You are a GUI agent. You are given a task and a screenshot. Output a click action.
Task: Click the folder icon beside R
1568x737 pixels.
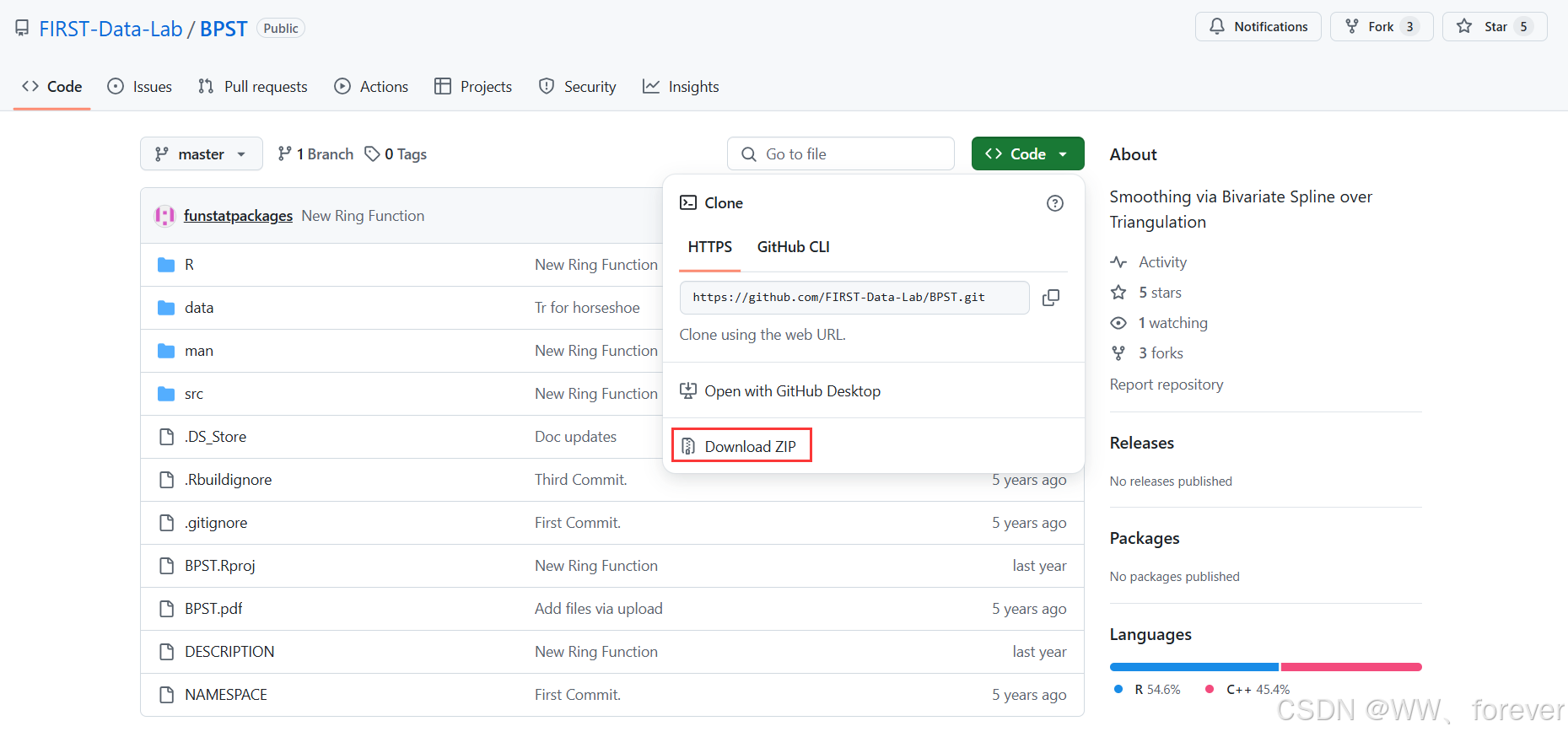click(166, 265)
